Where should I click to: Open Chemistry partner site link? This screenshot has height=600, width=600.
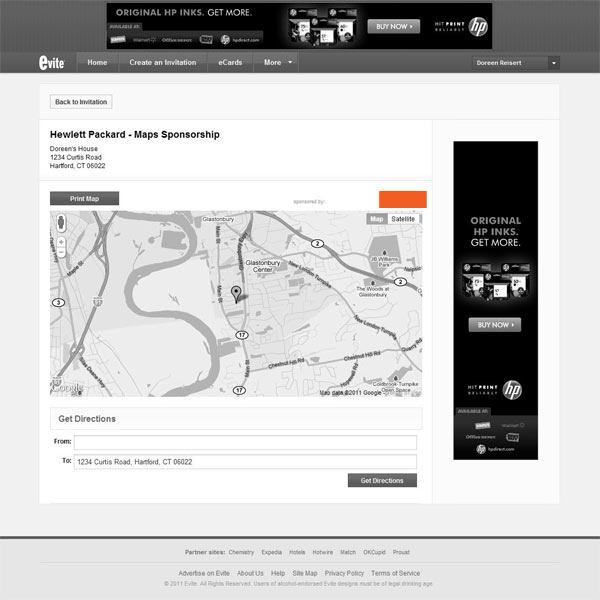(241, 552)
